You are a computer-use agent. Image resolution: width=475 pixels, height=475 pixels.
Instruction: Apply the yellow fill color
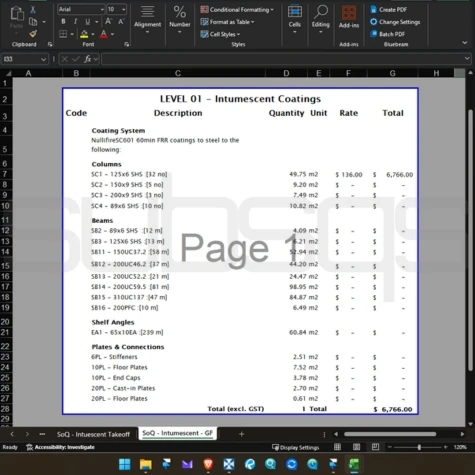click(x=84, y=34)
